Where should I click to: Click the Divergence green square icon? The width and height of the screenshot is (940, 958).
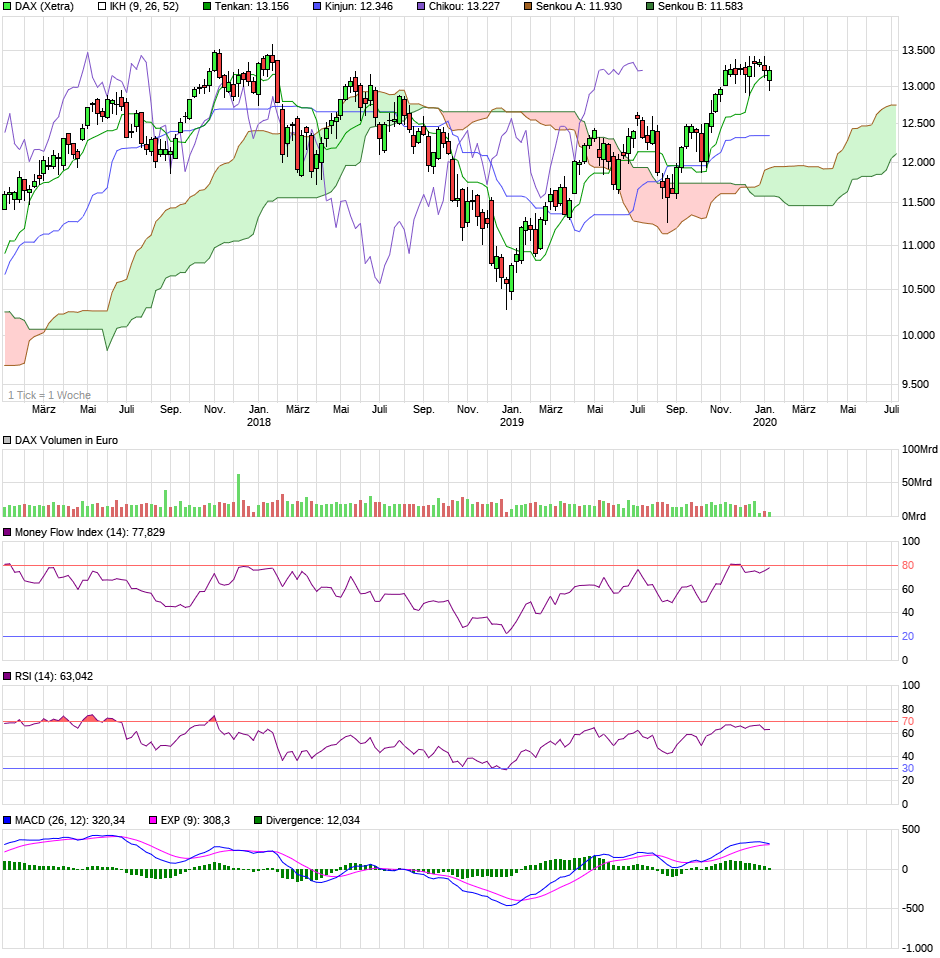pyautogui.click(x=256, y=818)
